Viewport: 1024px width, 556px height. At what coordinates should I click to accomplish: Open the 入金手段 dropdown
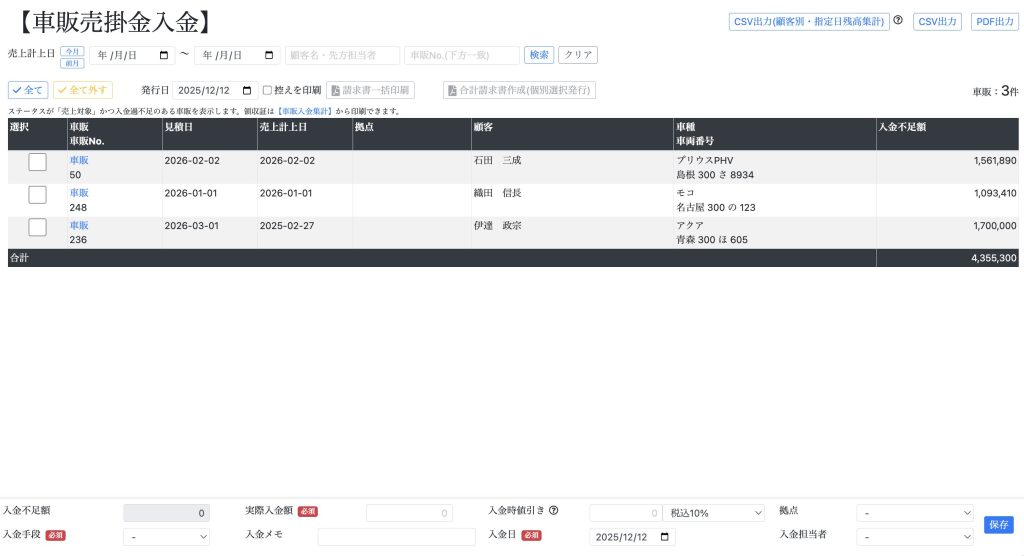point(166,537)
